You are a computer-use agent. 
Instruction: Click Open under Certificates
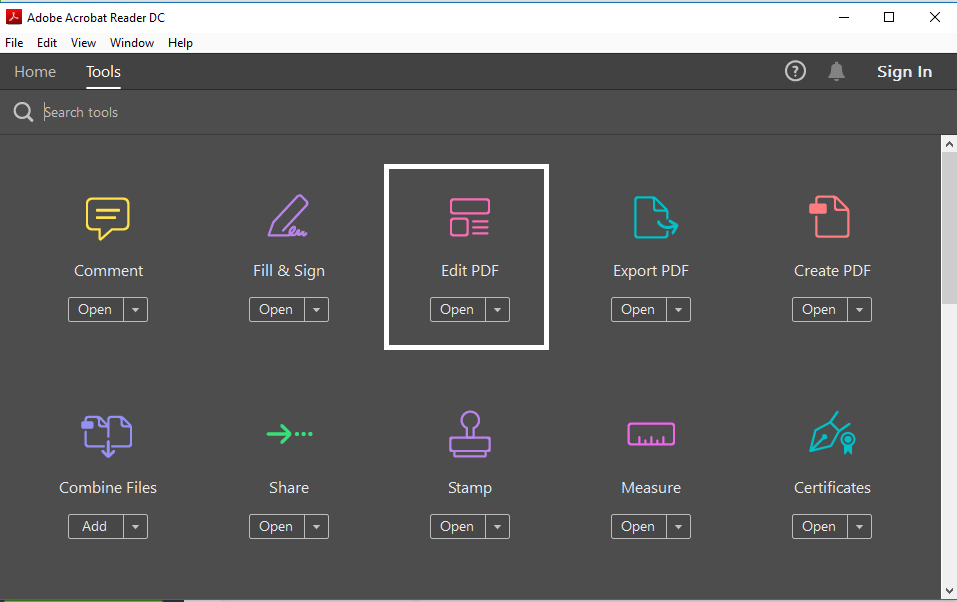coord(819,526)
